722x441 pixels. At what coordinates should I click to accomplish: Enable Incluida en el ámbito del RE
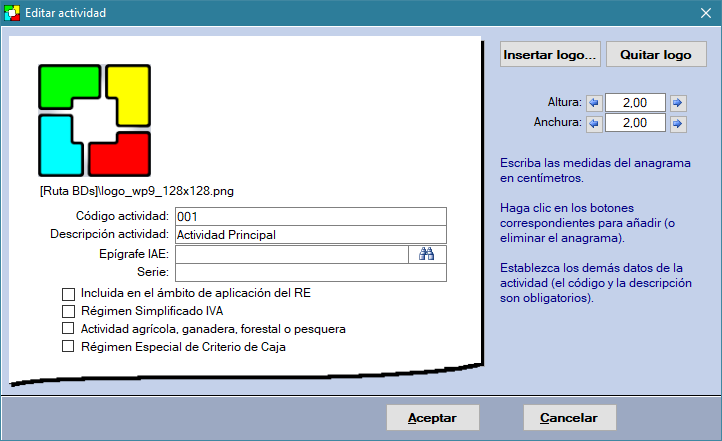click(68, 295)
